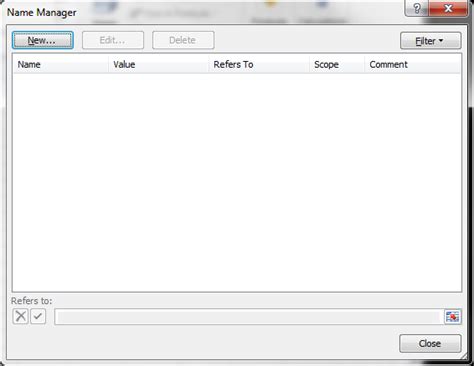Click the red X title bar button
Screen dimensions: 474x366
tap(448, 8)
